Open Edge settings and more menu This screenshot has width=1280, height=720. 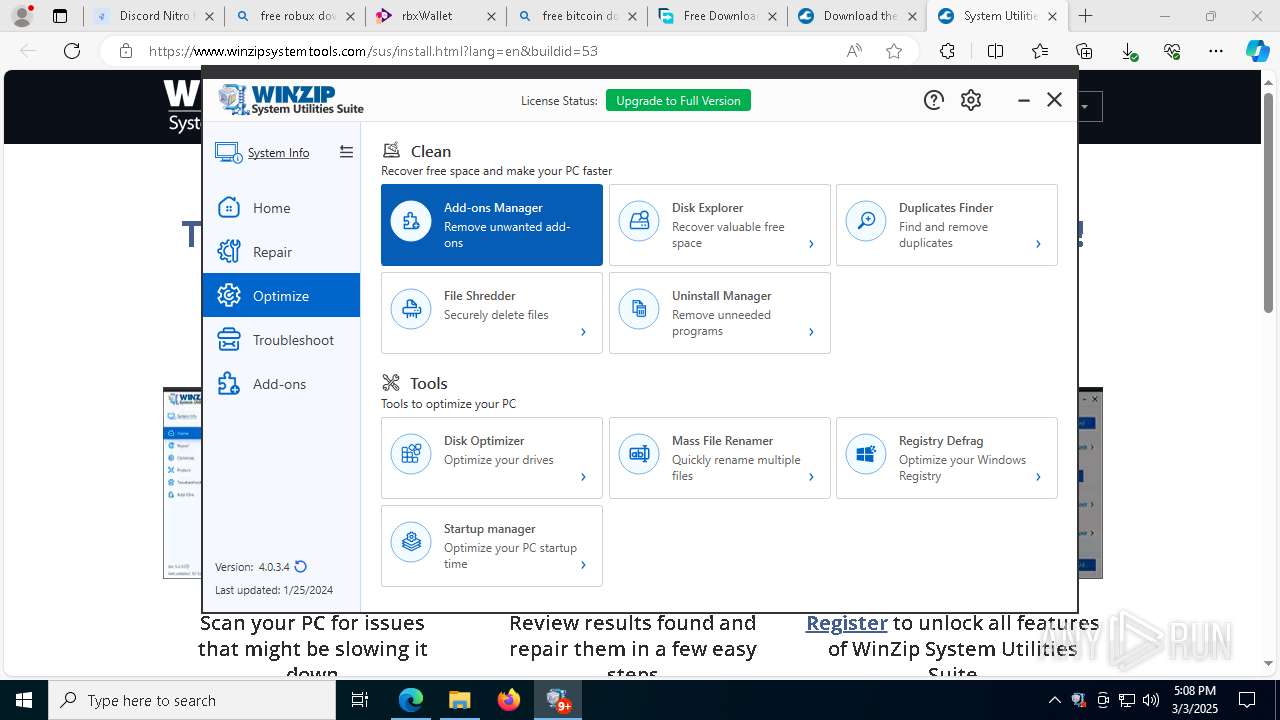click(1215, 51)
